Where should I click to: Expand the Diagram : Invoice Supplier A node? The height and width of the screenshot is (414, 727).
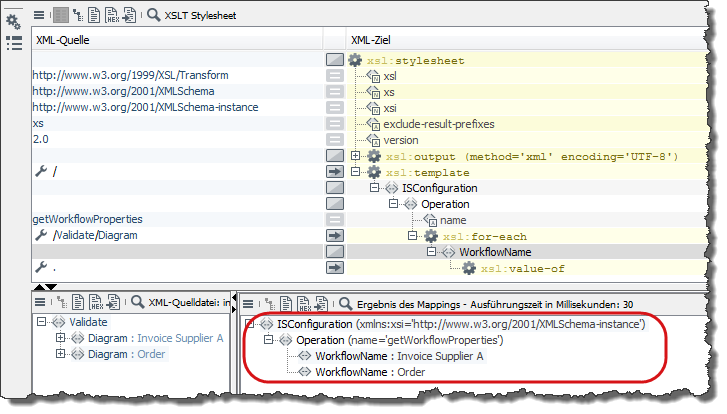coord(60,338)
